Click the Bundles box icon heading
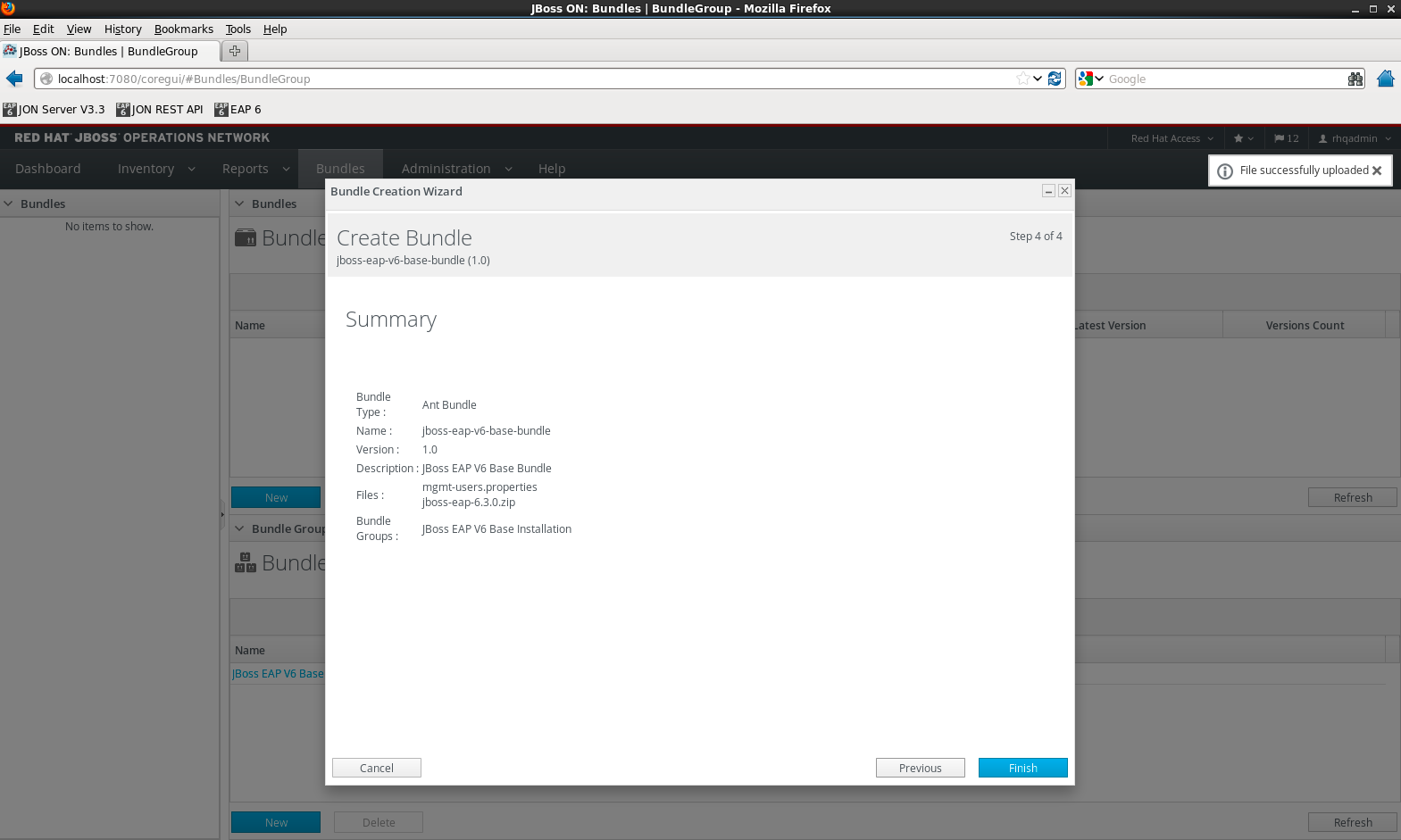The height and width of the screenshot is (840, 1401). 246,237
